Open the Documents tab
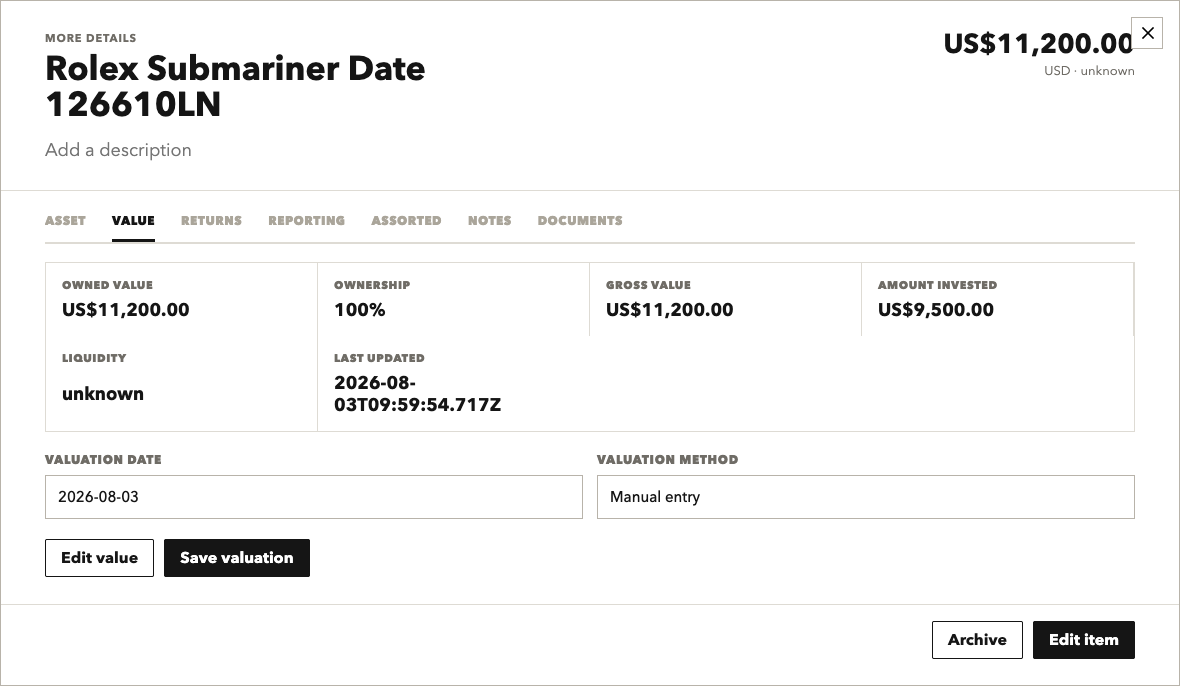Screen dimensions: 1180x686 [580, 220]
